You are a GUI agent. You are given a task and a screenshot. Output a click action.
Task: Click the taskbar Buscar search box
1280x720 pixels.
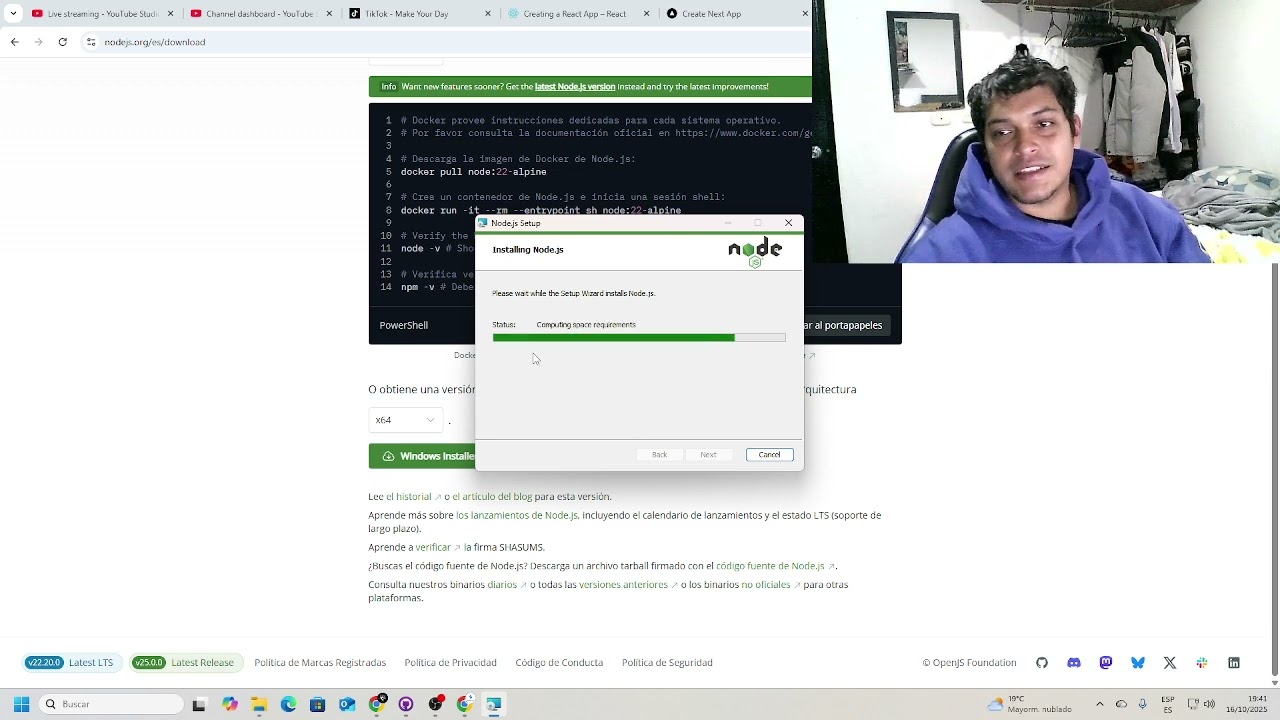click(x=112, y=704)
